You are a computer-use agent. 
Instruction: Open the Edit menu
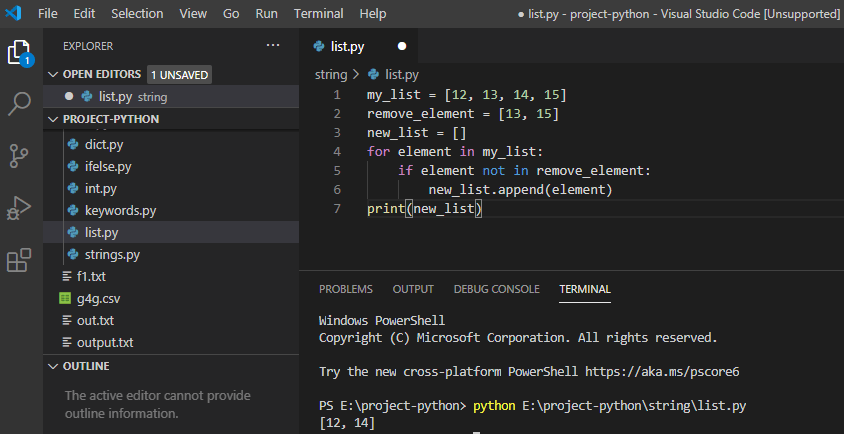coord(84,13)
